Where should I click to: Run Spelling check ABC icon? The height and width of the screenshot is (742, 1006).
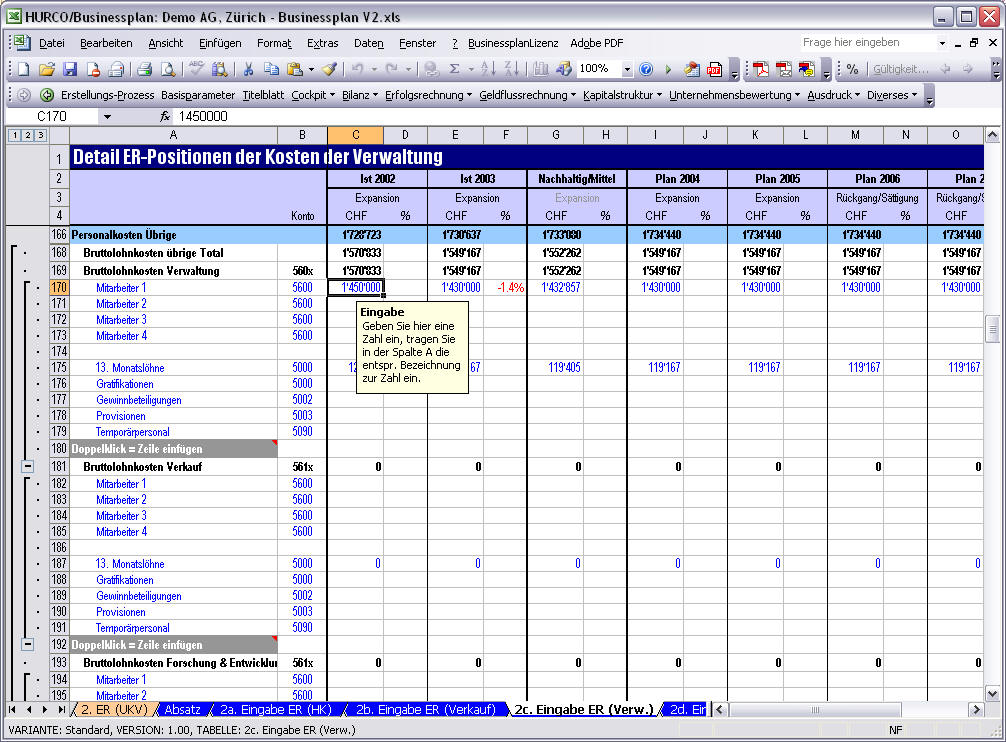tap(196, 69)
